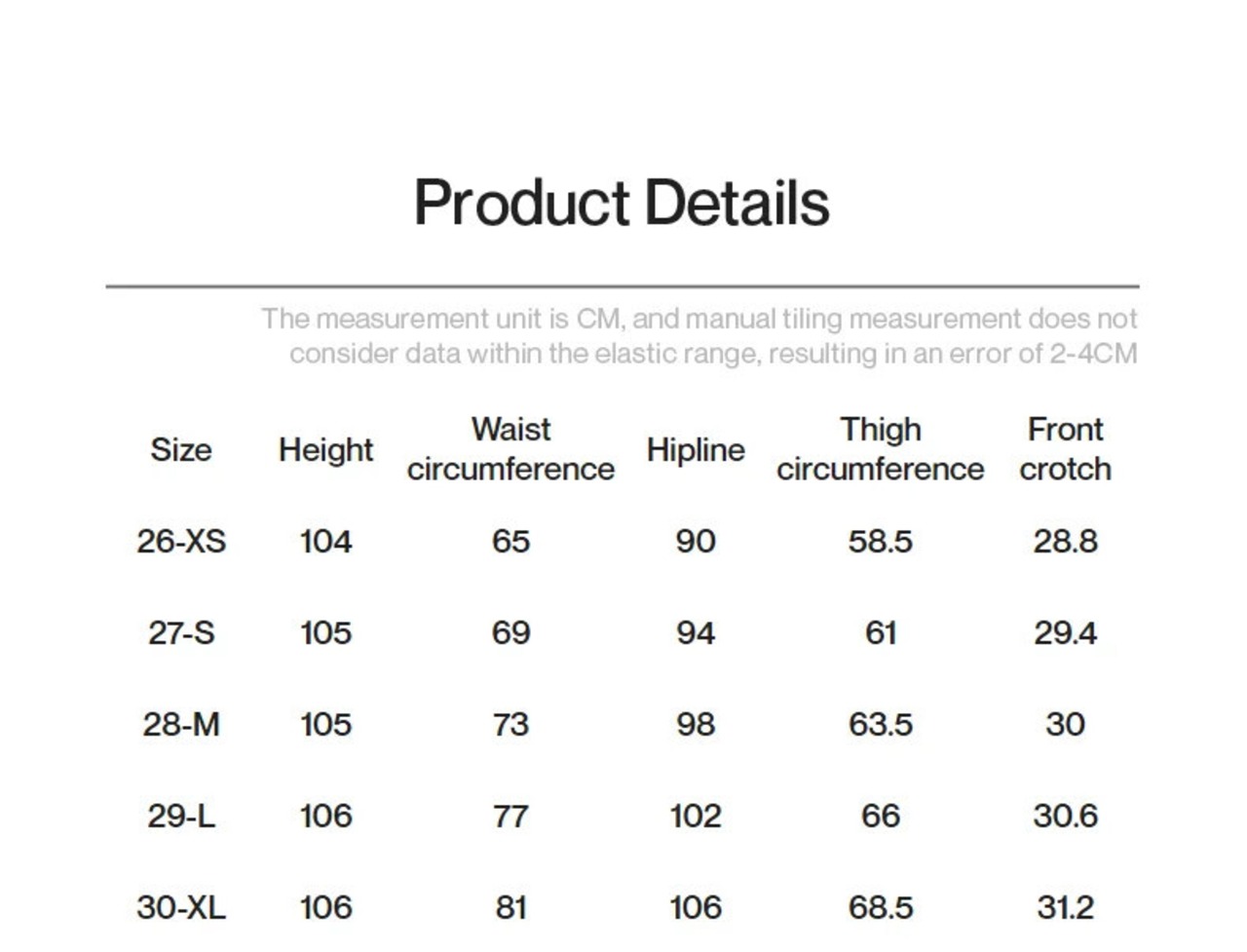Image resolution: width=1247 pixels, height=952 pixels.
Task: Select the Front crotch column header
Action: (1065, 449)
